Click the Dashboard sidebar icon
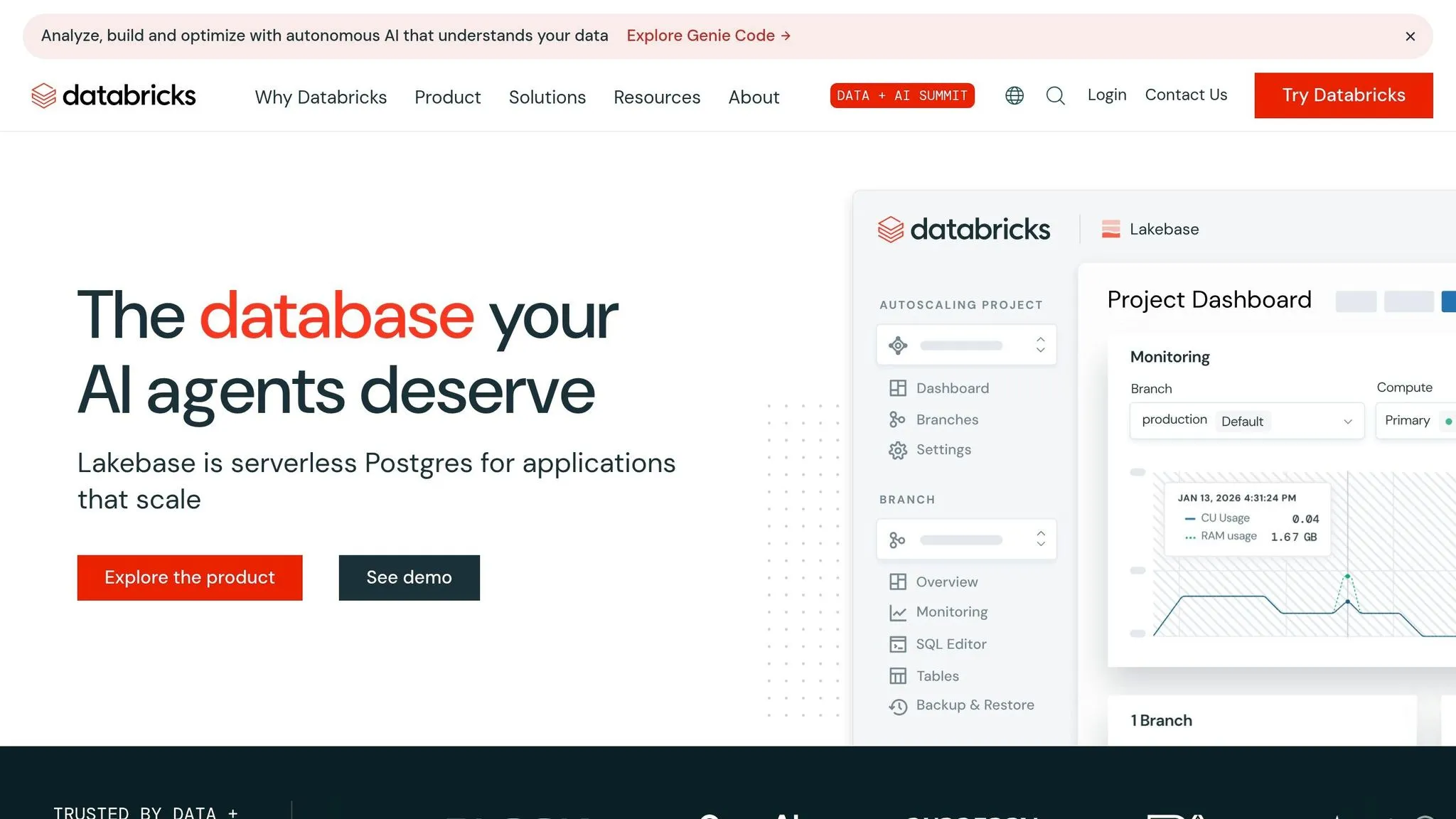This screenshot has width=1456, height=819. click(x=898, y=388)
